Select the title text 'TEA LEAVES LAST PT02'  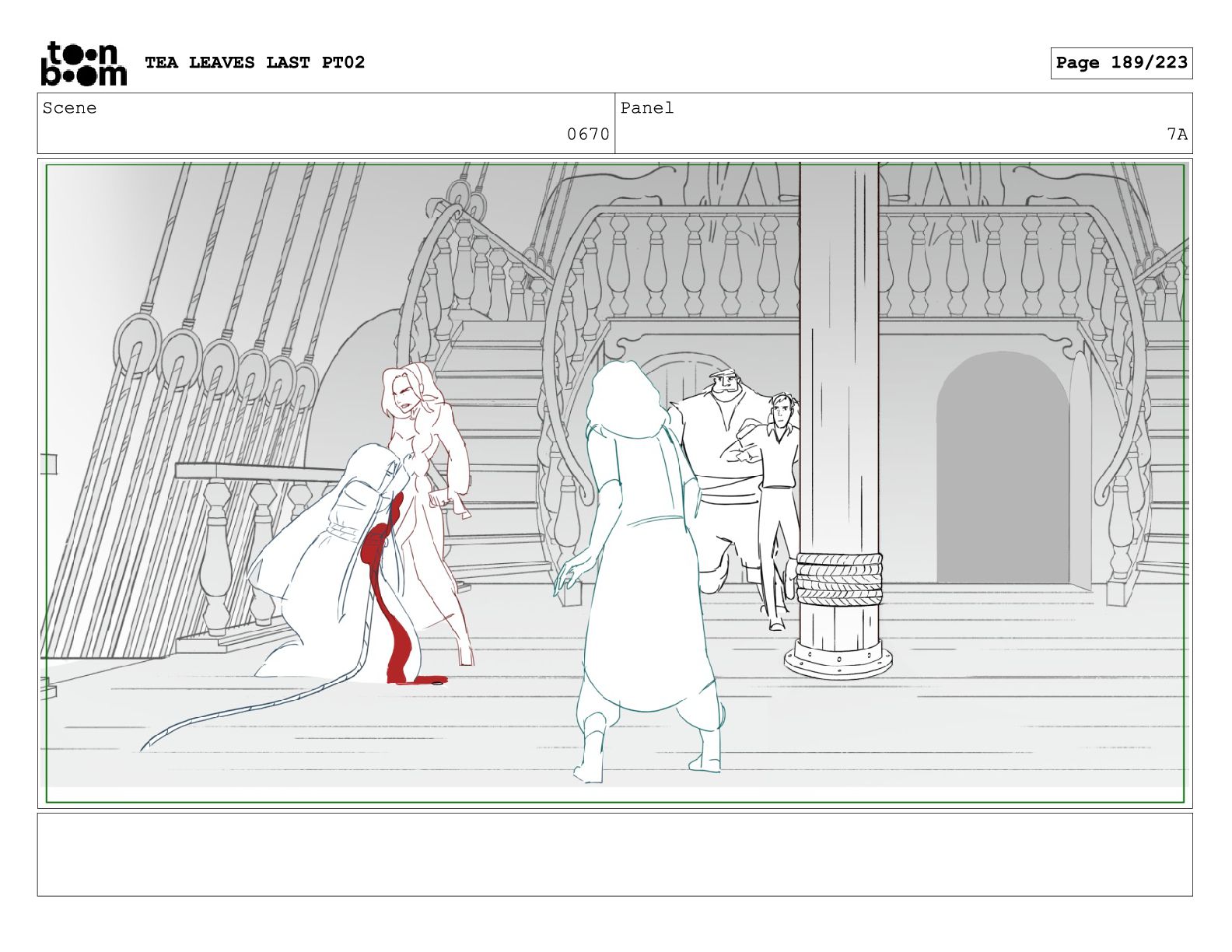coord(254,62)
